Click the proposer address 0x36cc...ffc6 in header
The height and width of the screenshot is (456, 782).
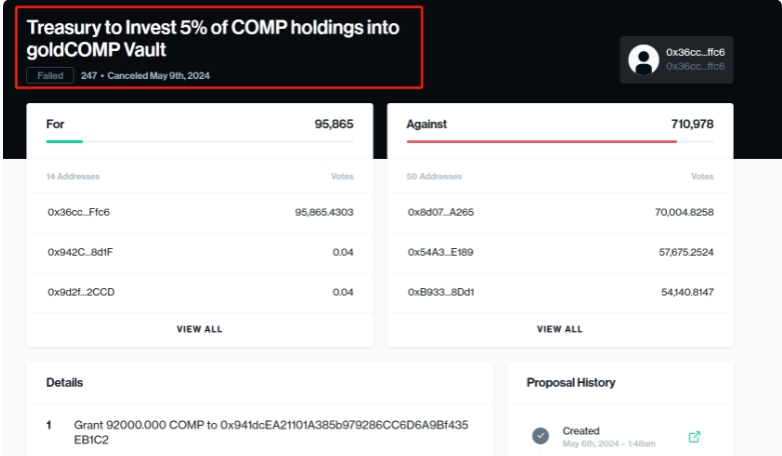[x=695, y=52]
